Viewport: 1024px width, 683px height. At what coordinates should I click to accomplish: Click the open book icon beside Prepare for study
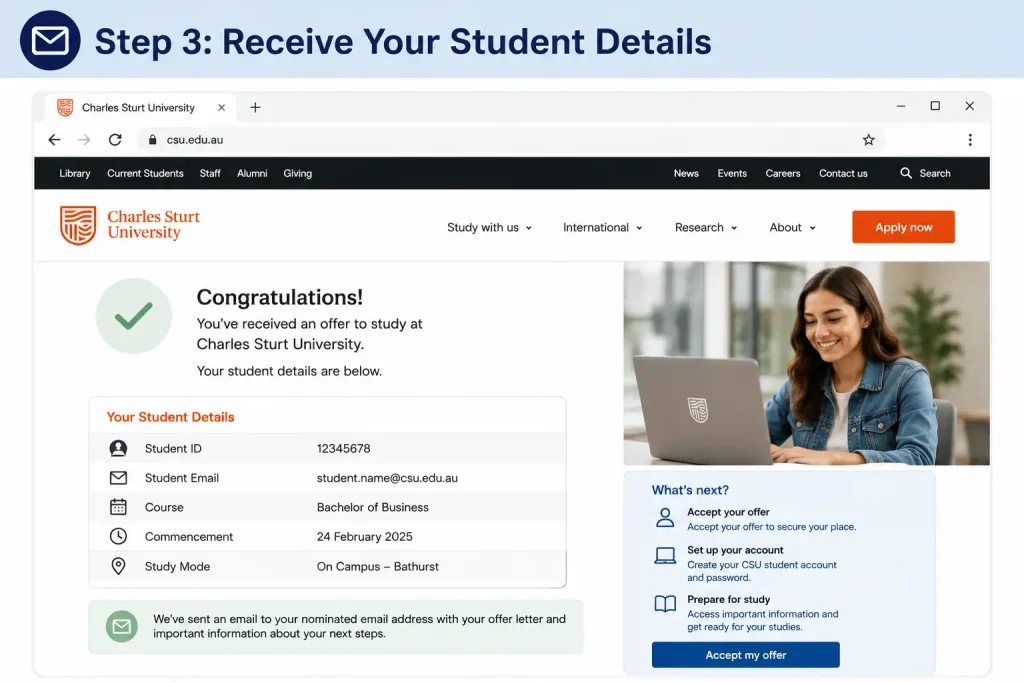tap(665, 603)
